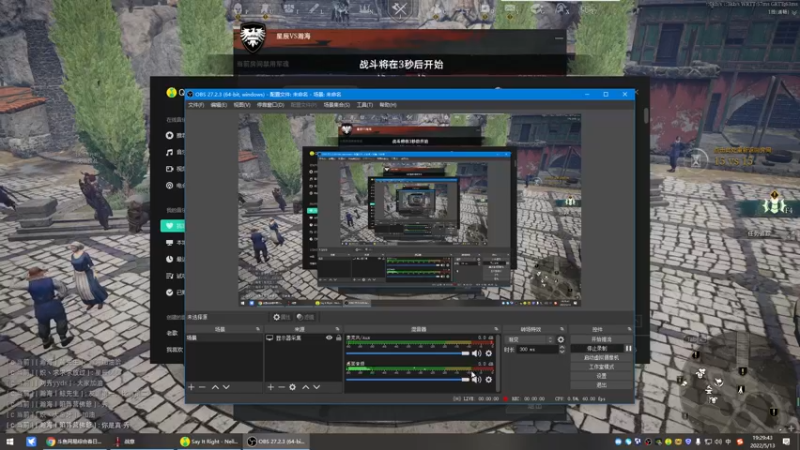Mute the desktop audio speaker icon
This screenshot has width=800, height=450.
point(477,380)
